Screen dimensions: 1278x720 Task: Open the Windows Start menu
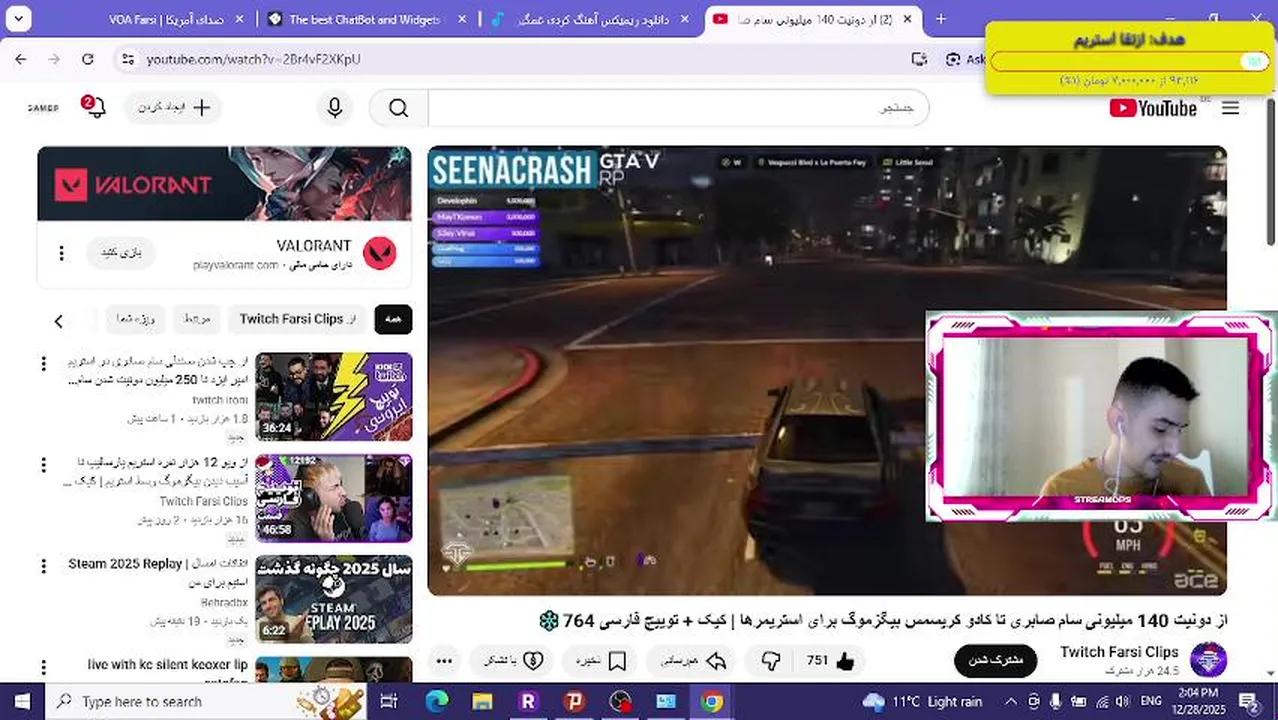tap(22, 701)
